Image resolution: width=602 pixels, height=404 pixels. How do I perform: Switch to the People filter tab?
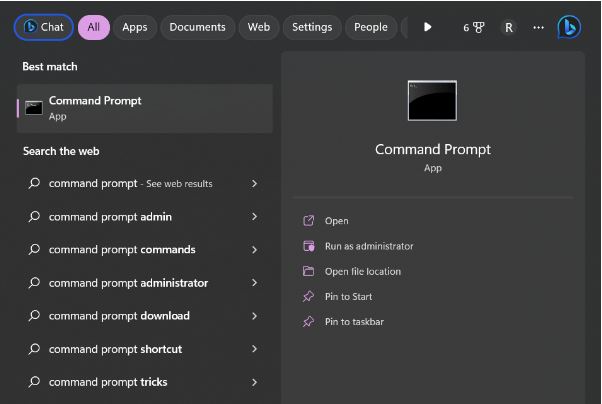[371, 27]
